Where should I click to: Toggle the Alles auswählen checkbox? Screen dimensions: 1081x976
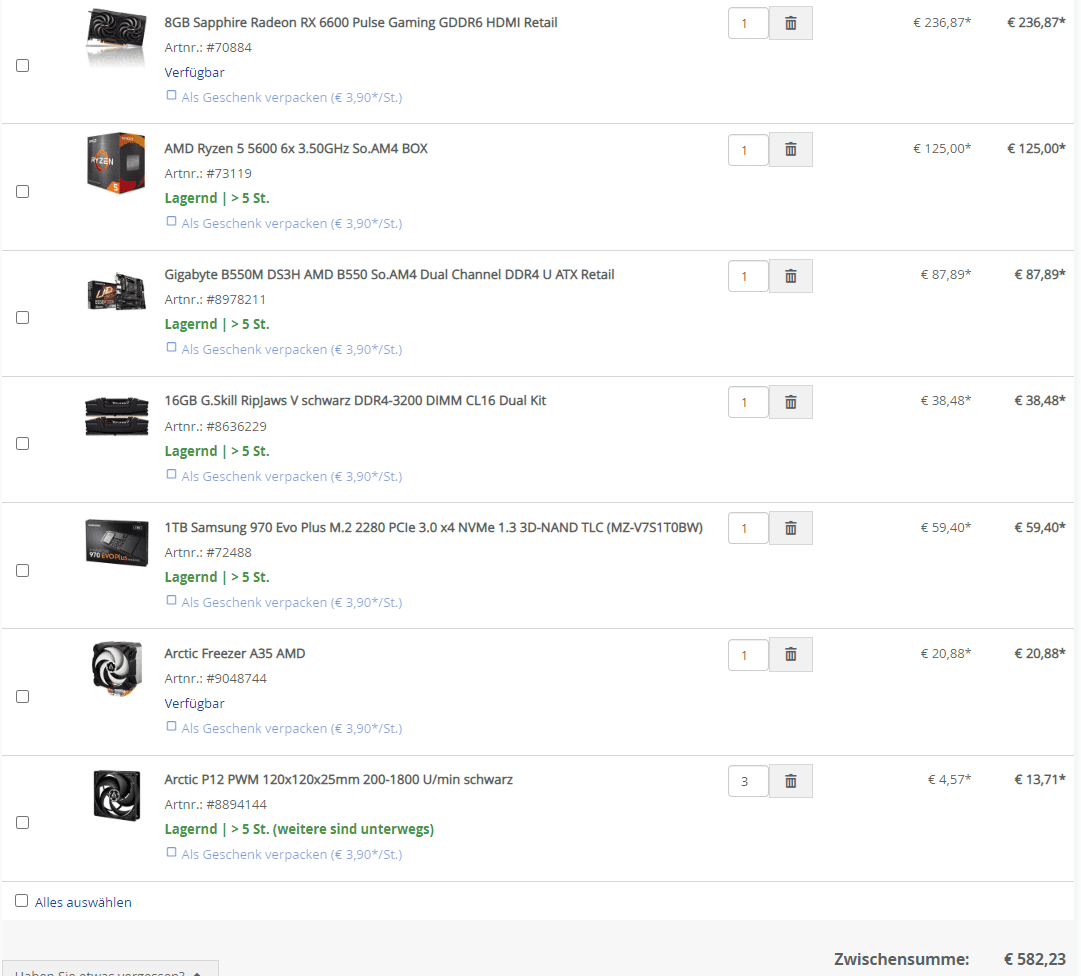pyautogui.click(x=22, y=901)
